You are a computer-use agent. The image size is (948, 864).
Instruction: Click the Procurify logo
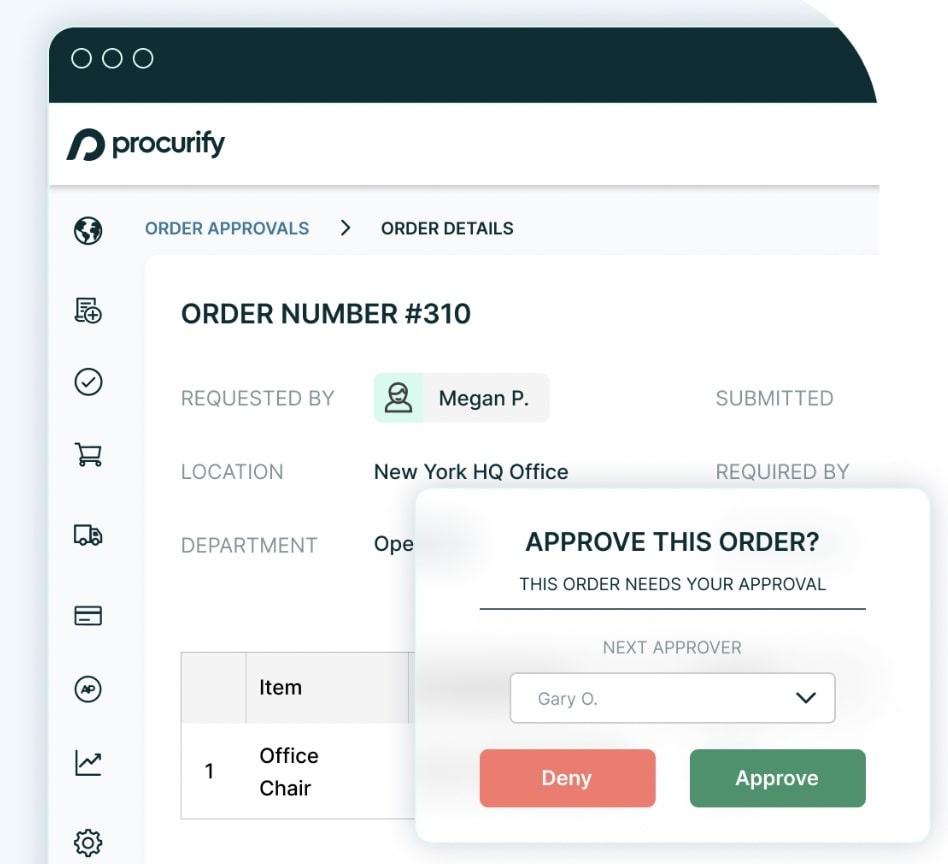[146, 145]
